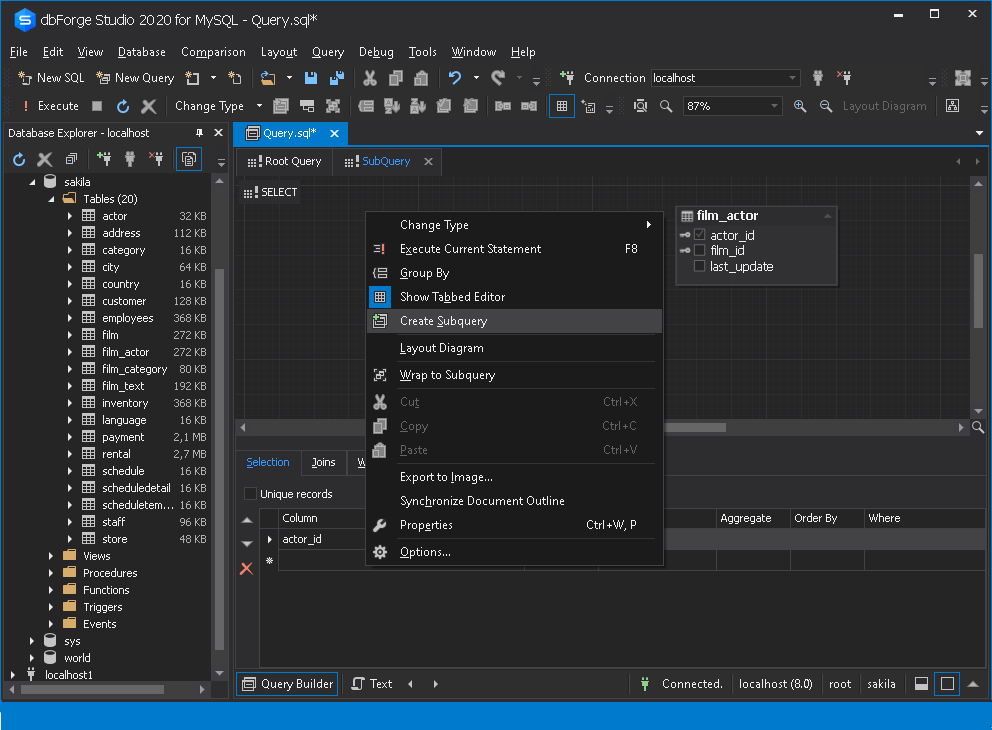Check last_update checkbox in film_actor
This screenshot has height=730, width=992.
[699, 266]
